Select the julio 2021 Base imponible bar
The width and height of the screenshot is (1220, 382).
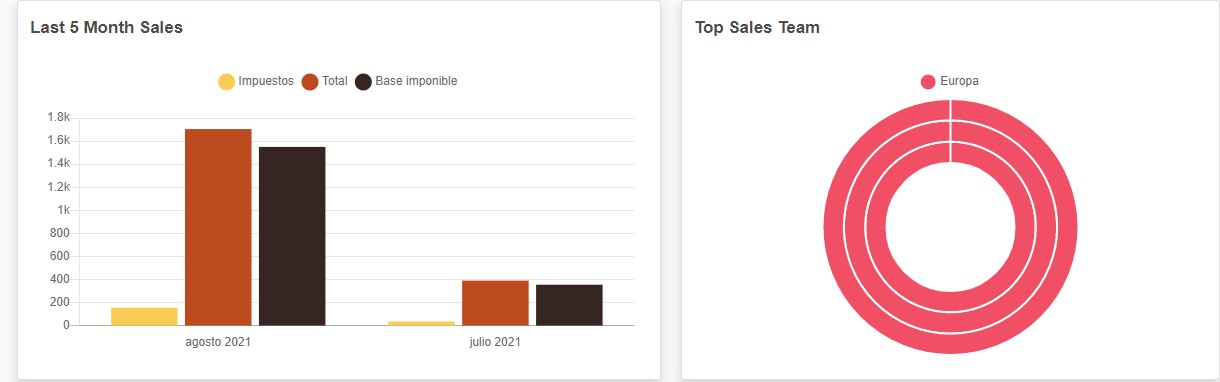click(x=569, y=305)
